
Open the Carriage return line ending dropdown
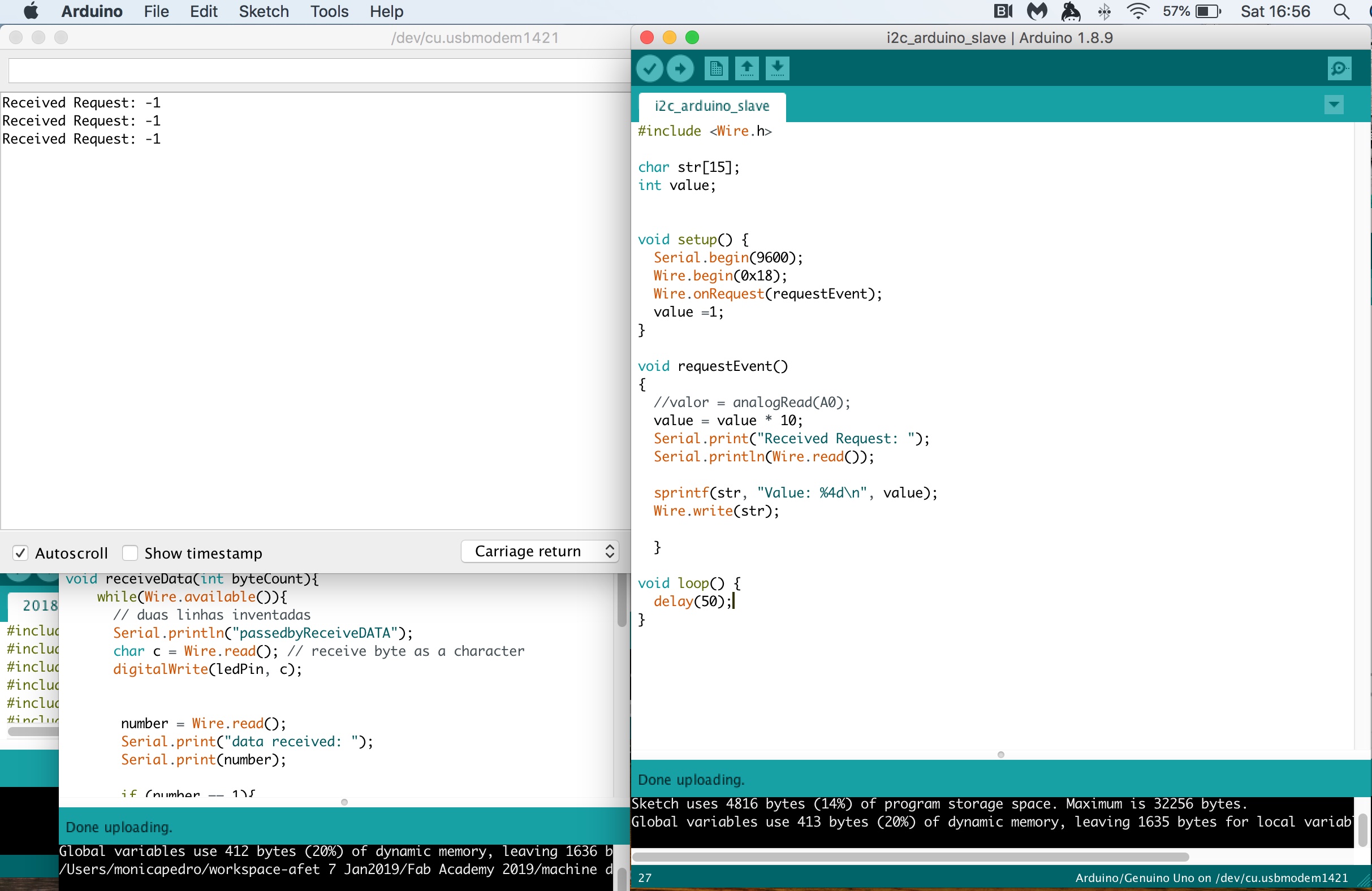[x=540, y=552]
